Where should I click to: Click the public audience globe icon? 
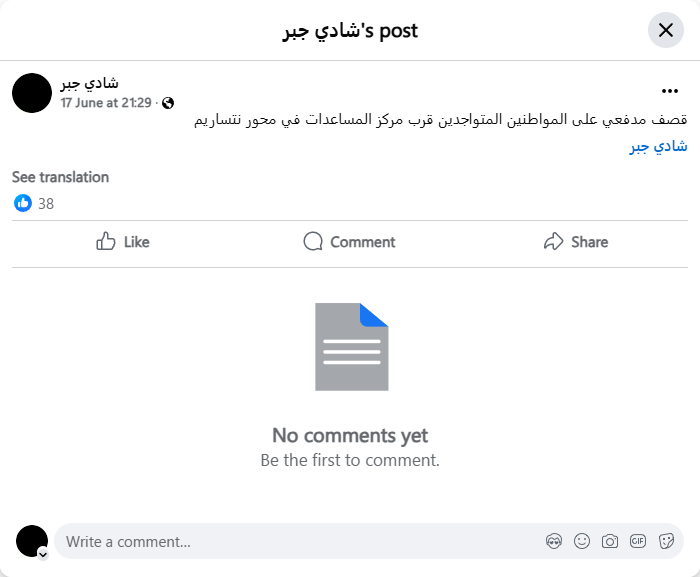(x=168, y=103)
